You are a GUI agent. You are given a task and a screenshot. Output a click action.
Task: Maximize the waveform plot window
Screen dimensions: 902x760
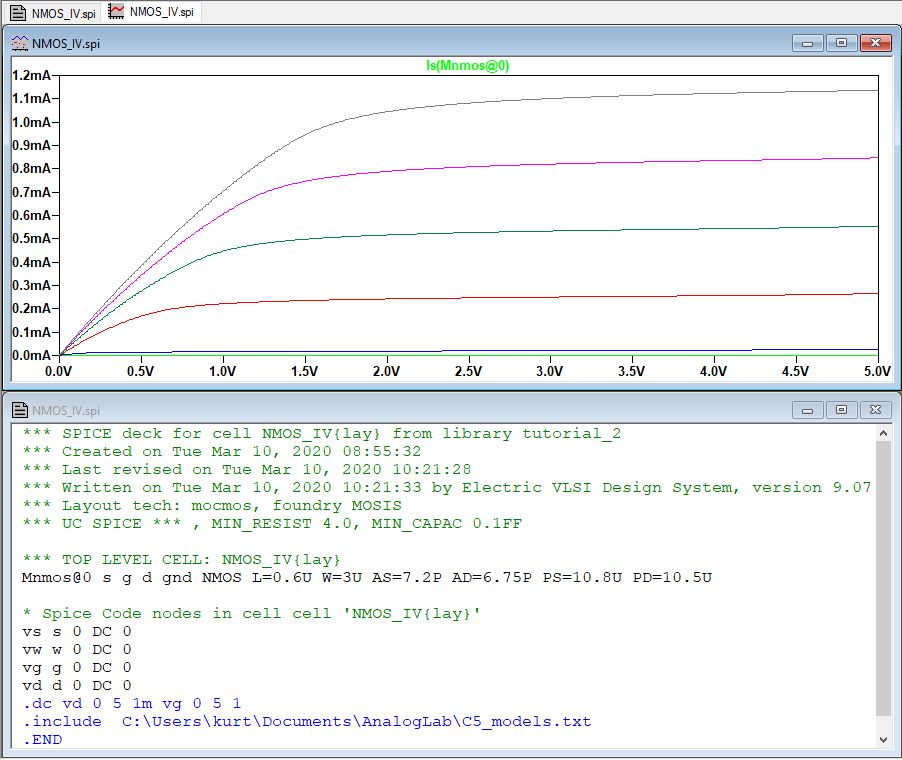click(841, 43)
